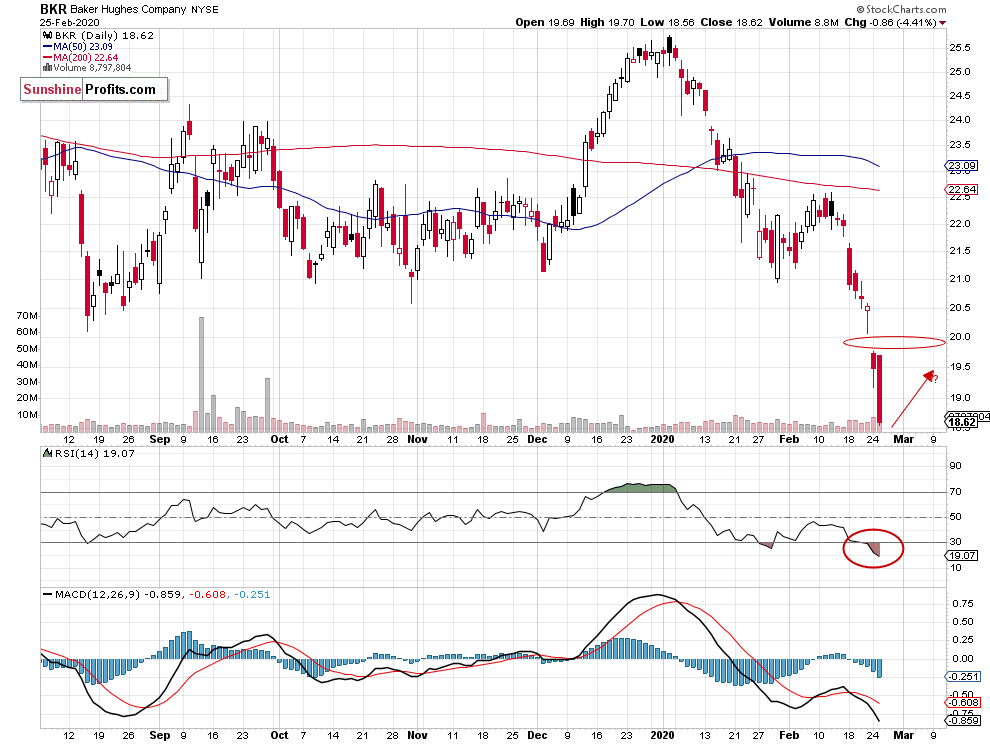Click the BKR ticker symbol title
The image size is (990, 744).
53,9
